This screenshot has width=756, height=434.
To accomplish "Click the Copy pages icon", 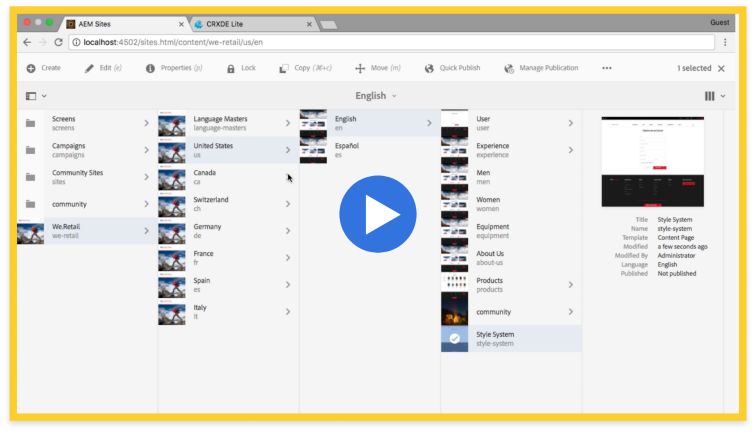I will (284, 69).
